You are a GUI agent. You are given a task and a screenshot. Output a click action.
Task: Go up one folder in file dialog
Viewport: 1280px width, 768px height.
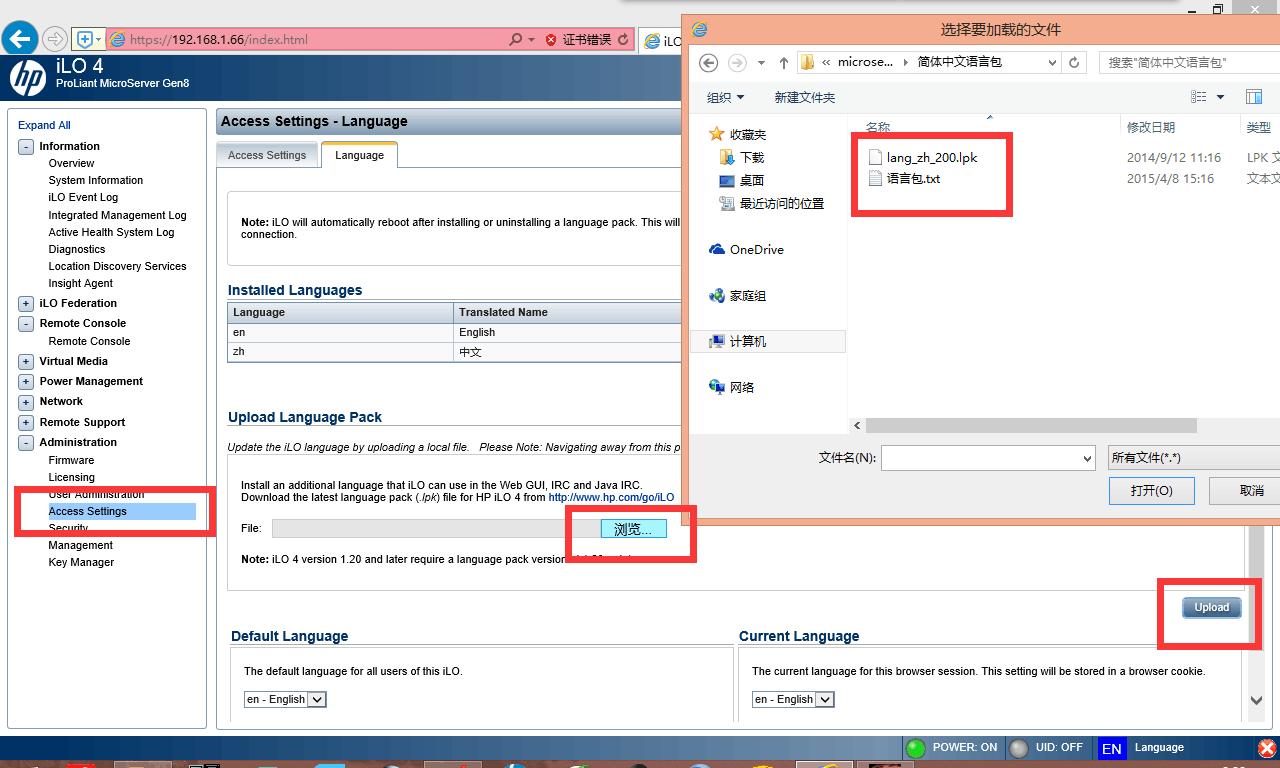click(x=783, y=62)
